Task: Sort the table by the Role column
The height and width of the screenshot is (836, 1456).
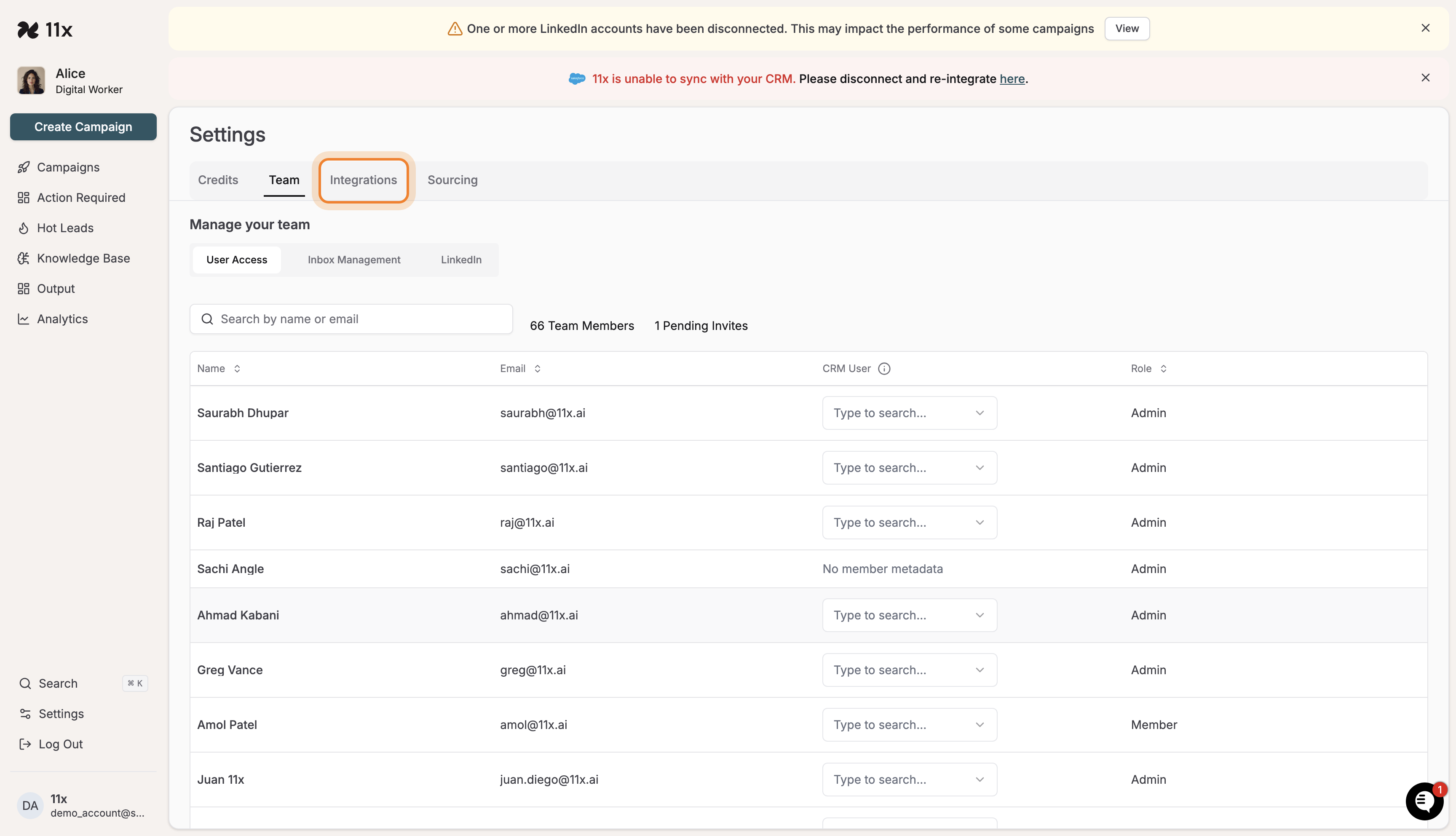Action: 1164,369
